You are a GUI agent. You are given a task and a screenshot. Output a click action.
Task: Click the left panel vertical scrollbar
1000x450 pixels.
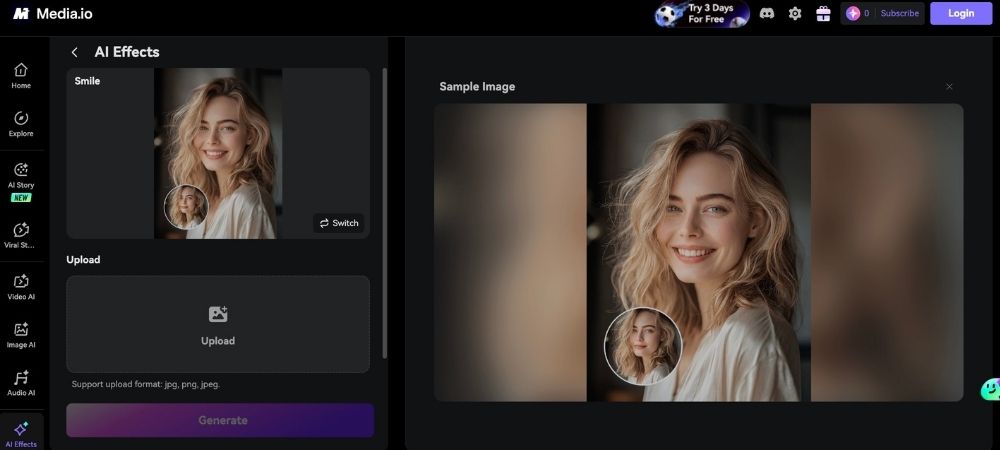tap(385, 214)
